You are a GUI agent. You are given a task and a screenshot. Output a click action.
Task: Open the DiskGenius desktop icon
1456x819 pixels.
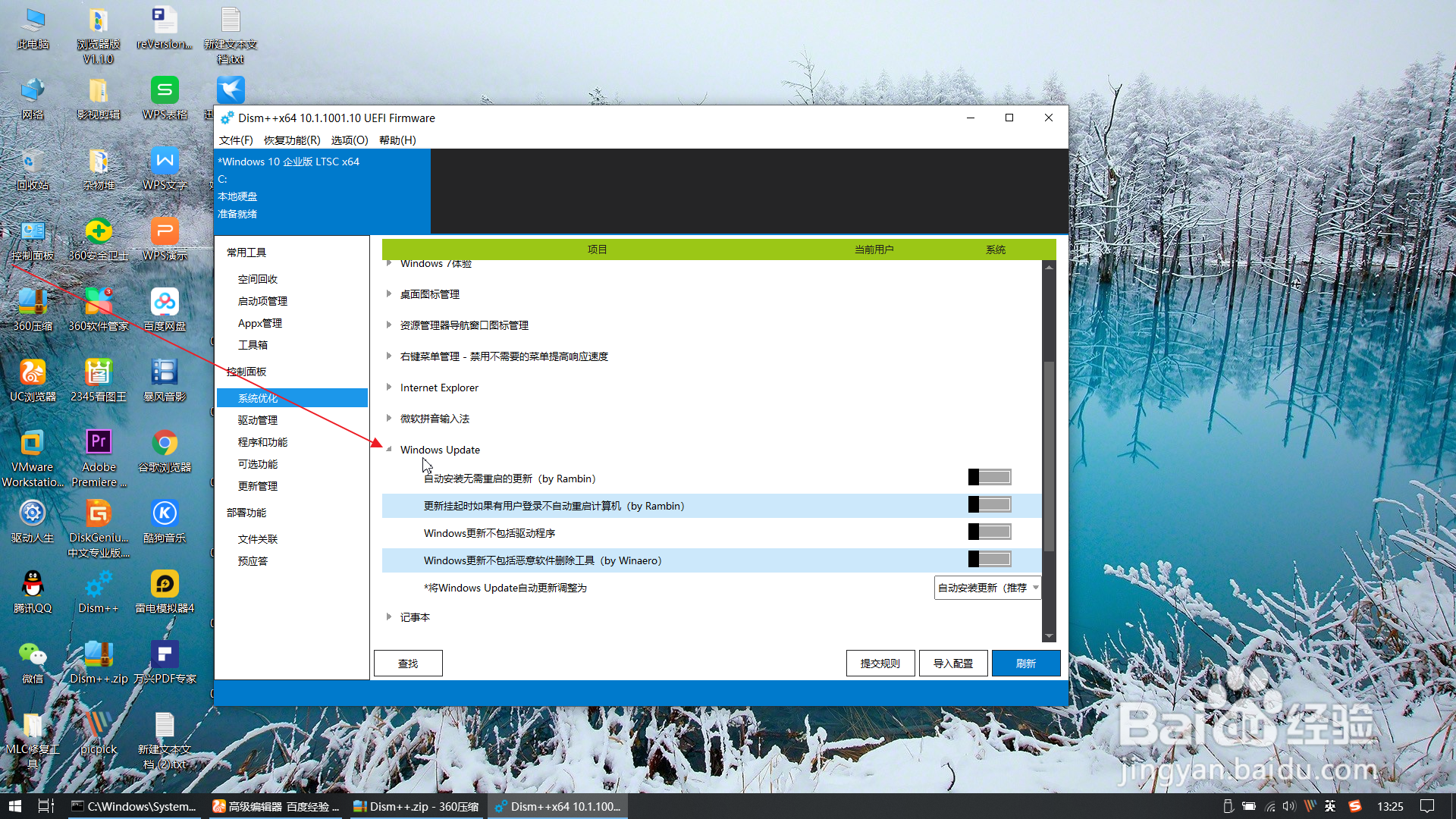click(99, 514)
